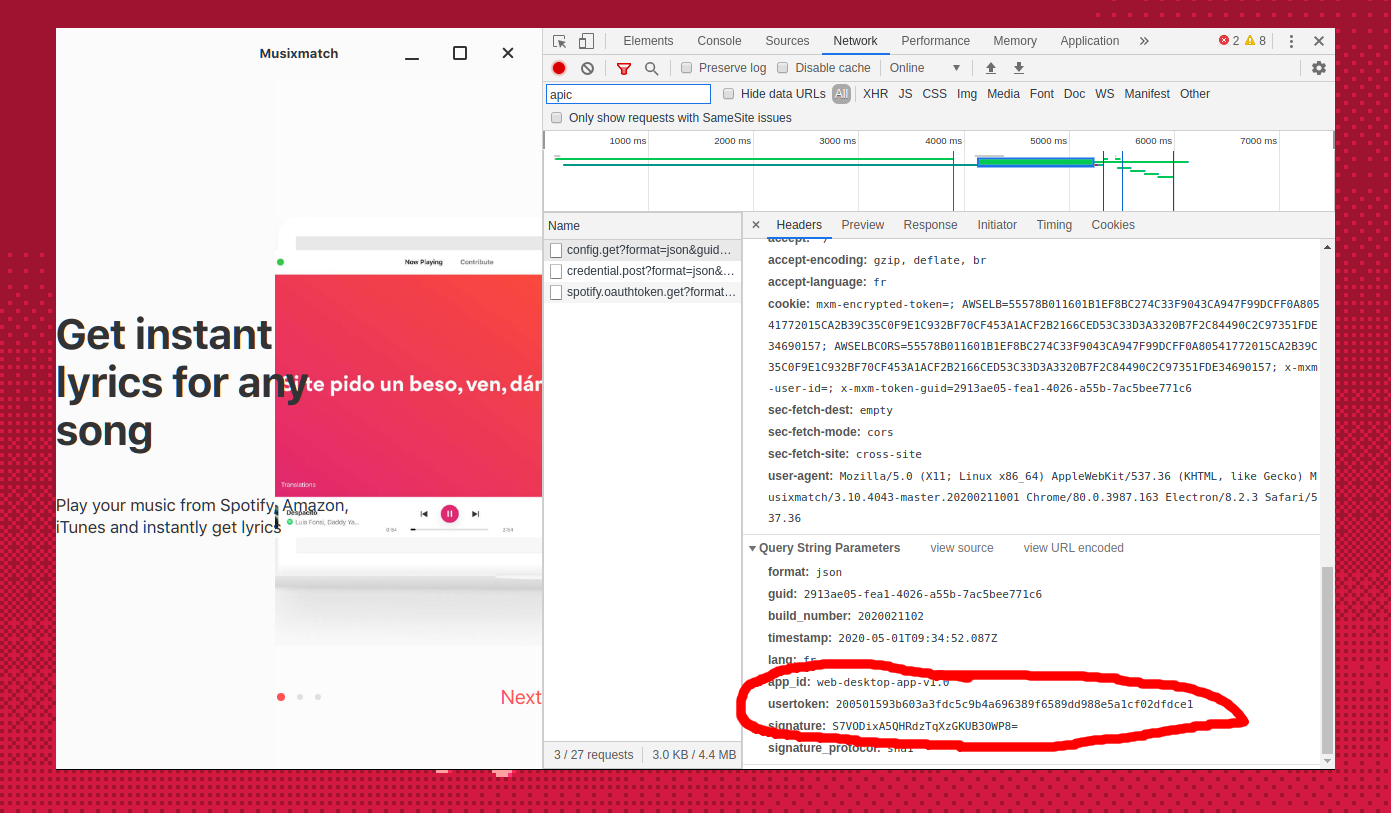Tick the Hide data URLs checkbox
This screenshot has height=813, width=1391.
point(729,94)
